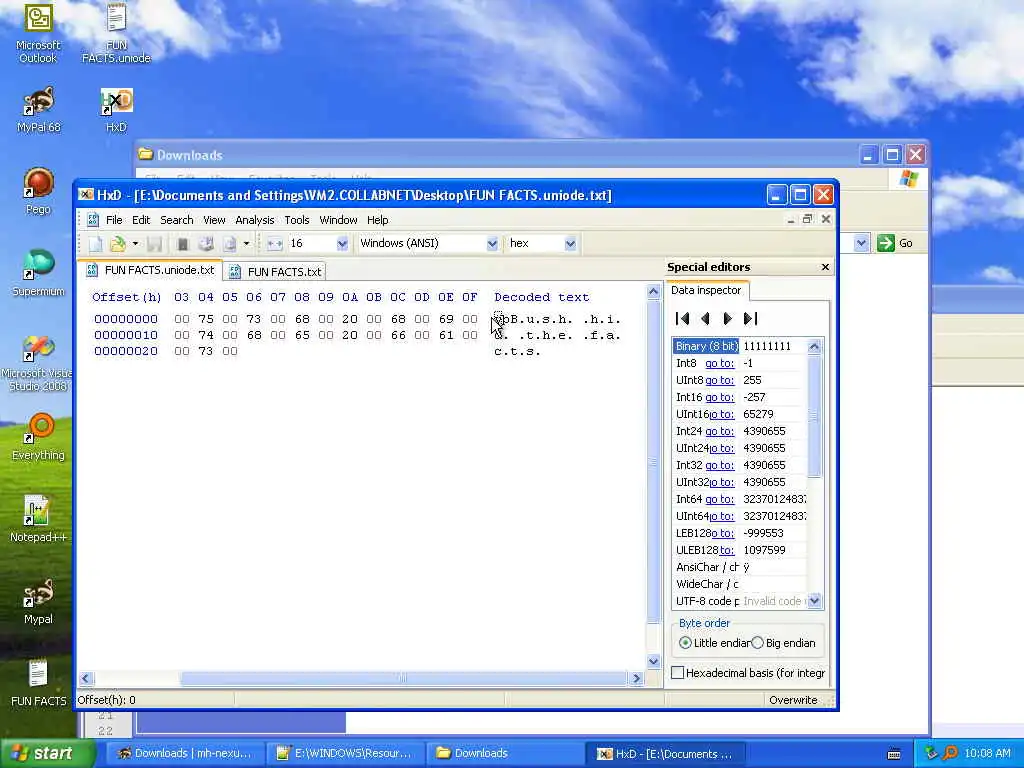This screenshot has height=768, width=1024.
Task: Open the HxD desktop shortcut icon
Action: tap(116, 111)
